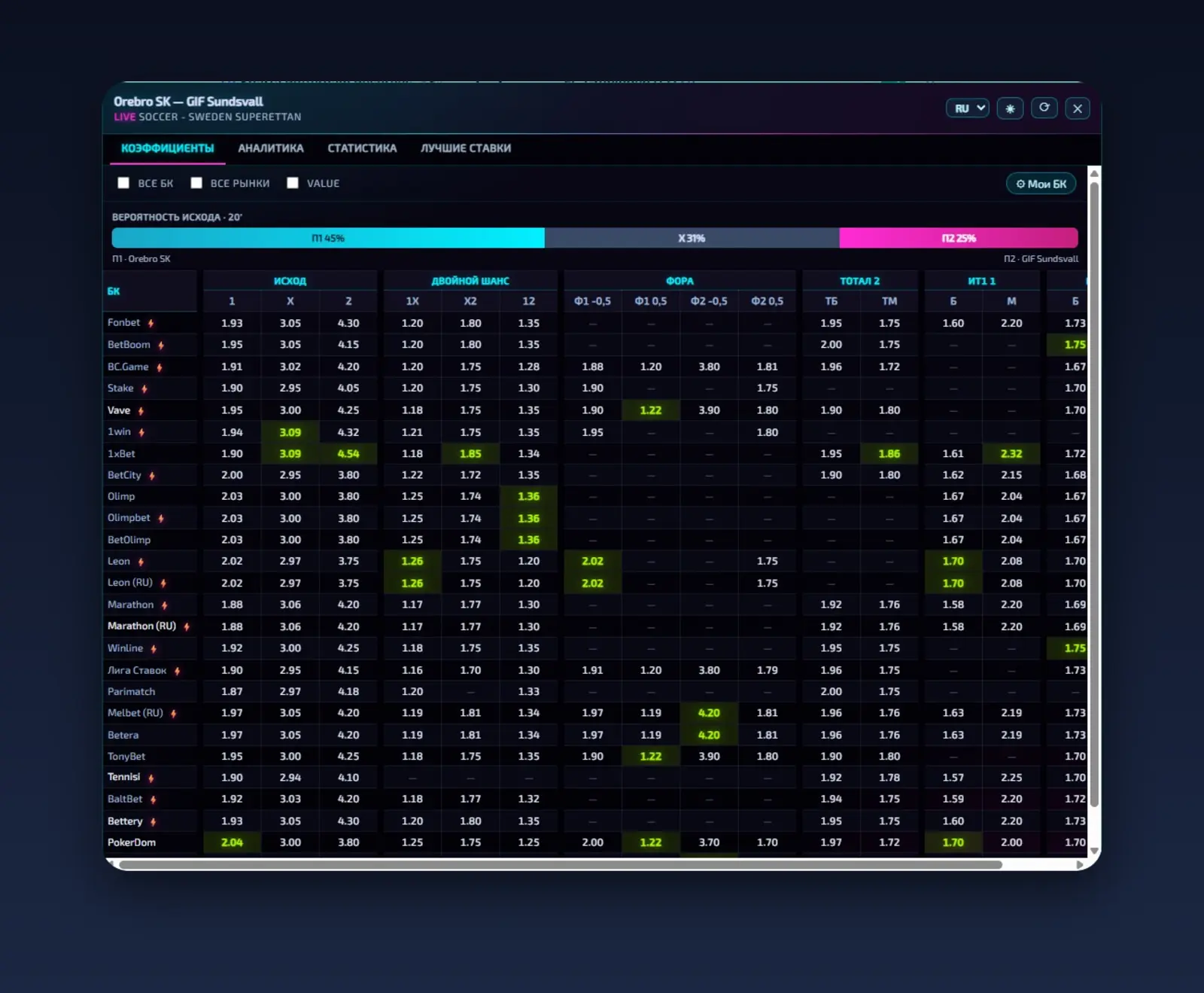Viewport: 1204px width, 993px height.
Task: Click Olimp 12 highlighted odds 1.36
Action: coord(529,496)
